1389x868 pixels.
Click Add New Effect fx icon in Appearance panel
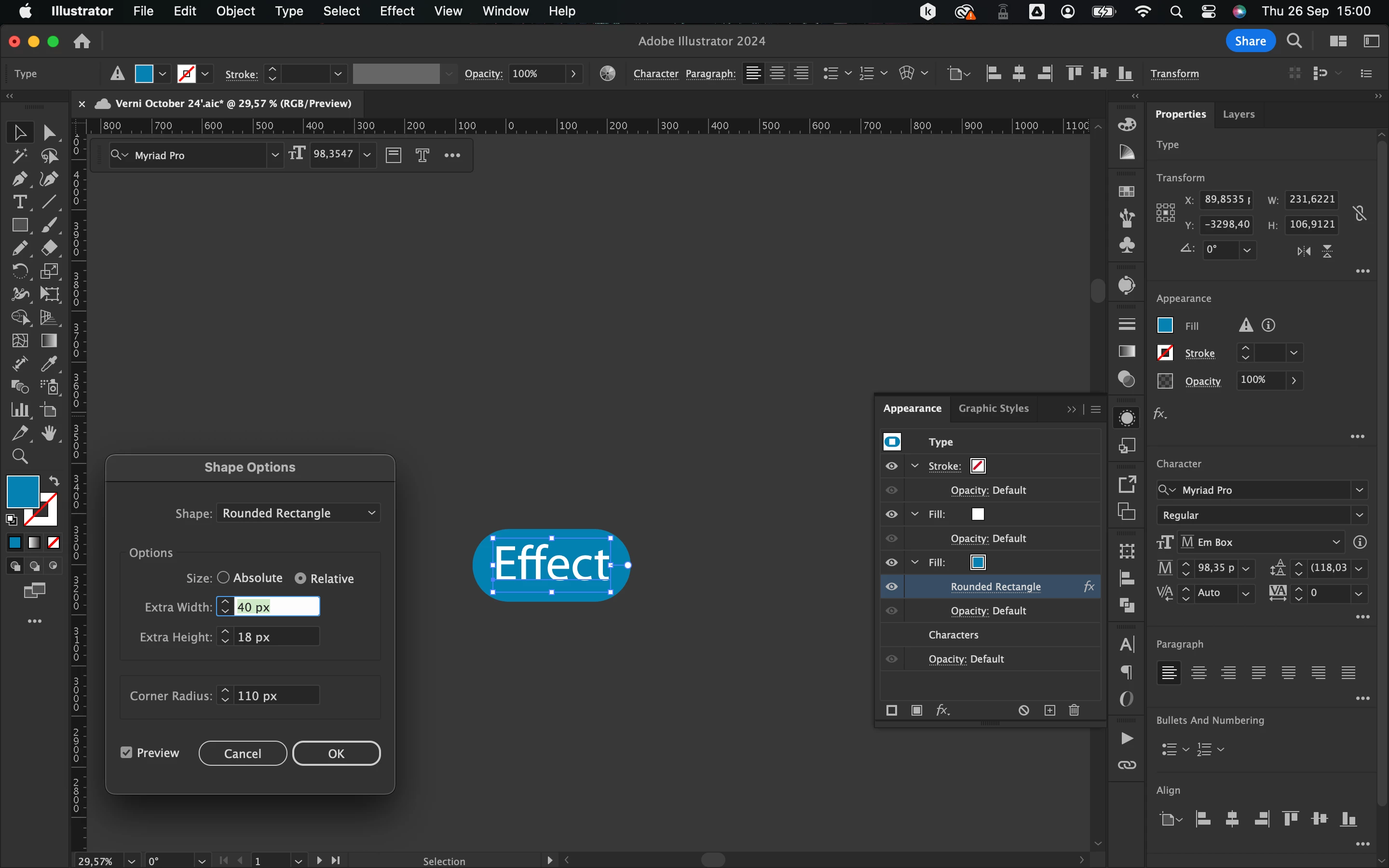(x=942, y=711)
